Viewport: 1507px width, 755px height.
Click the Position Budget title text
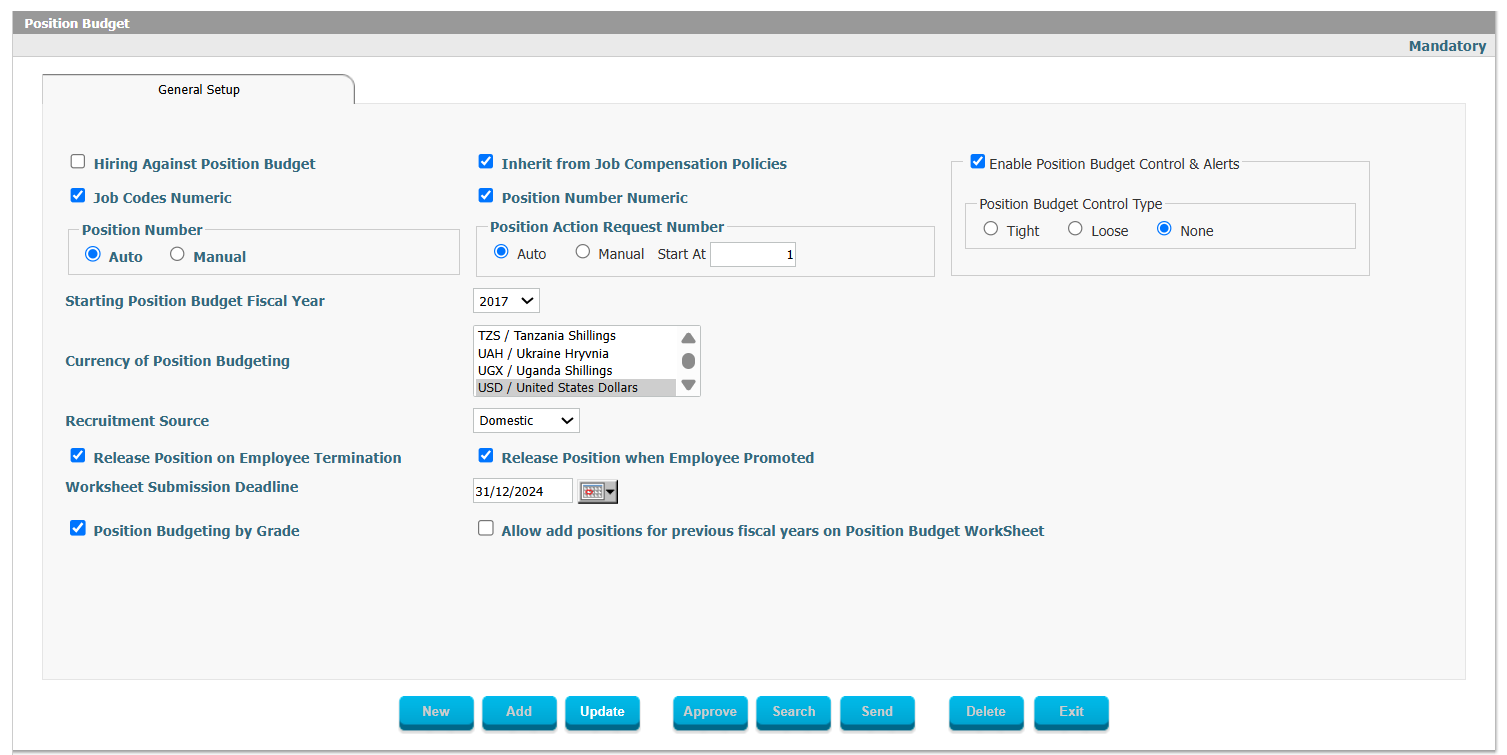point(77,23)
